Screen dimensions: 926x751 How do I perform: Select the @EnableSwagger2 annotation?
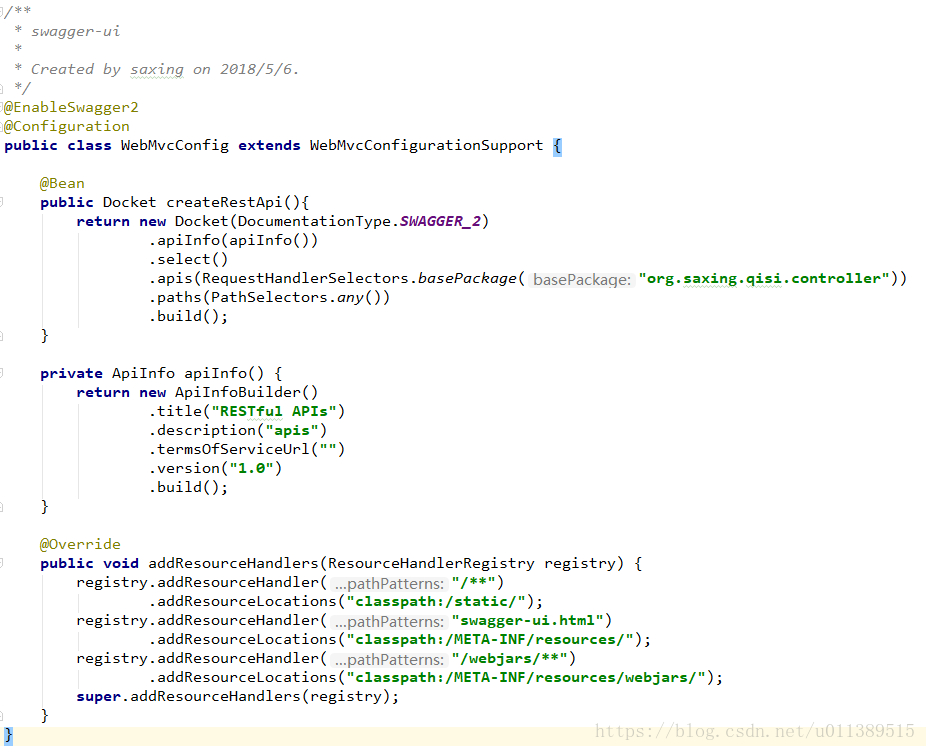71,107
